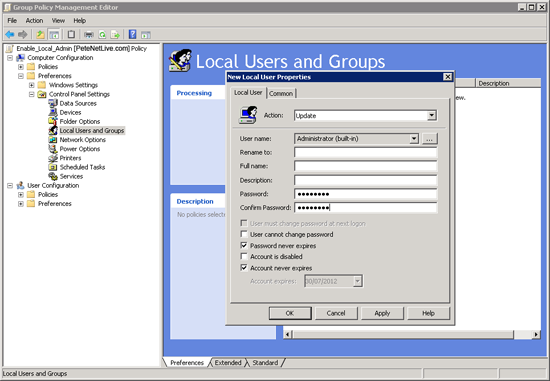Open the View menu

[58, 20]
